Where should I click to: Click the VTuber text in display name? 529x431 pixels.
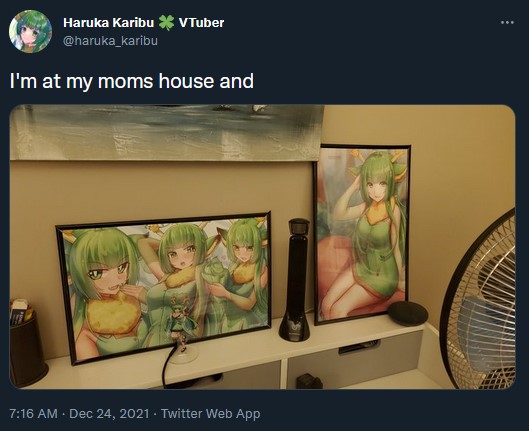tap(201, 23)
